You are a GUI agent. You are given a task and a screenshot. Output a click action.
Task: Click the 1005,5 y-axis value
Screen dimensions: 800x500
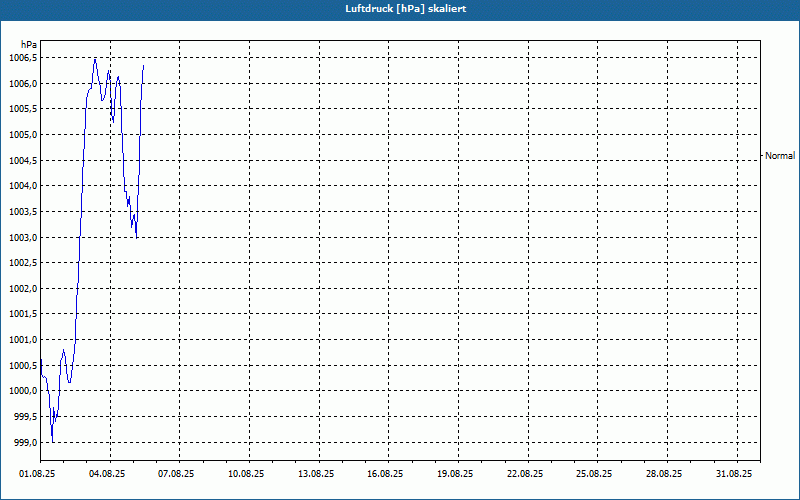click(x=23, y=109)
